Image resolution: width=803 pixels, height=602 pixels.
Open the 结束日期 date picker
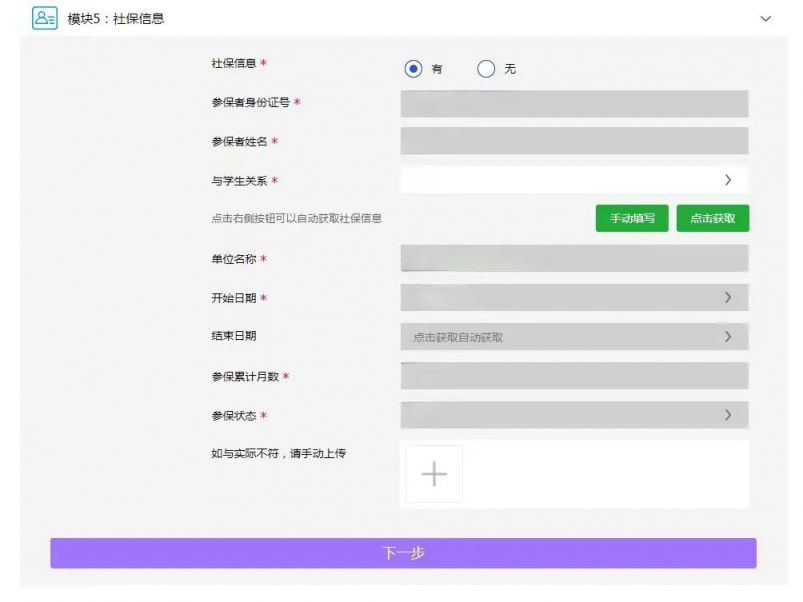pos(574,336)
